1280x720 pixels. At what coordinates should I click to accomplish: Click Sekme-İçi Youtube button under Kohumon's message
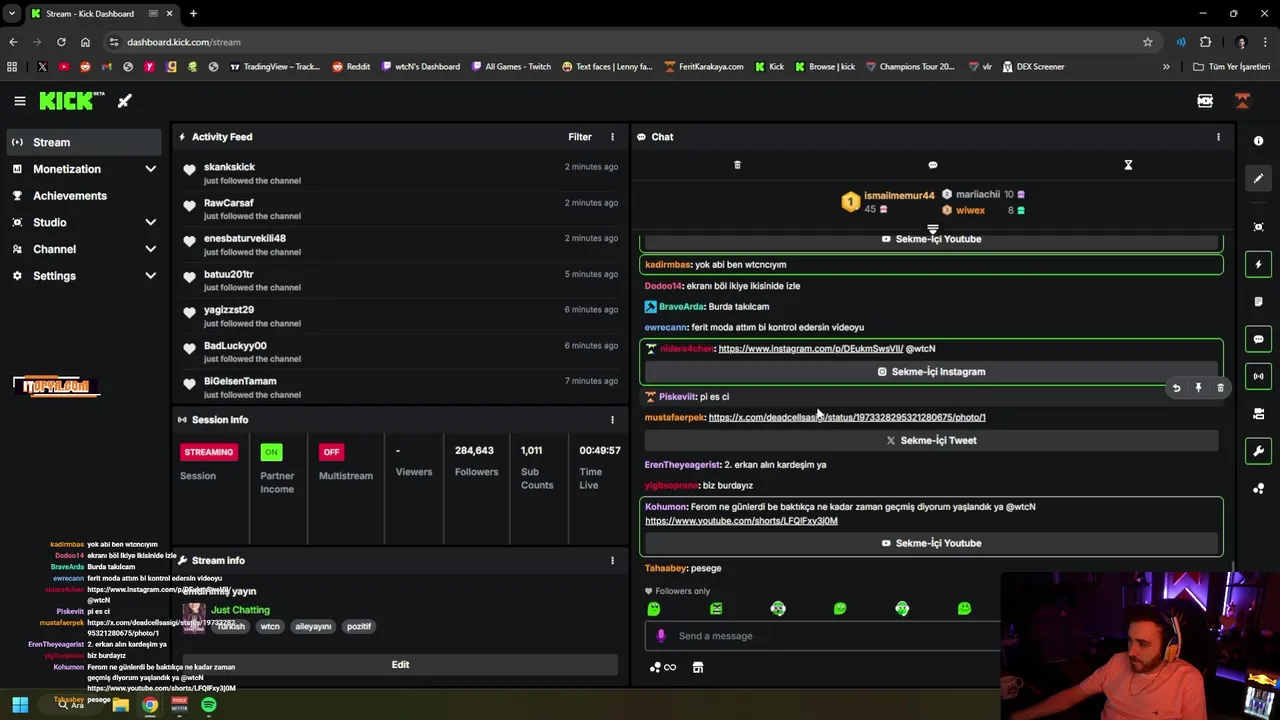931,543
